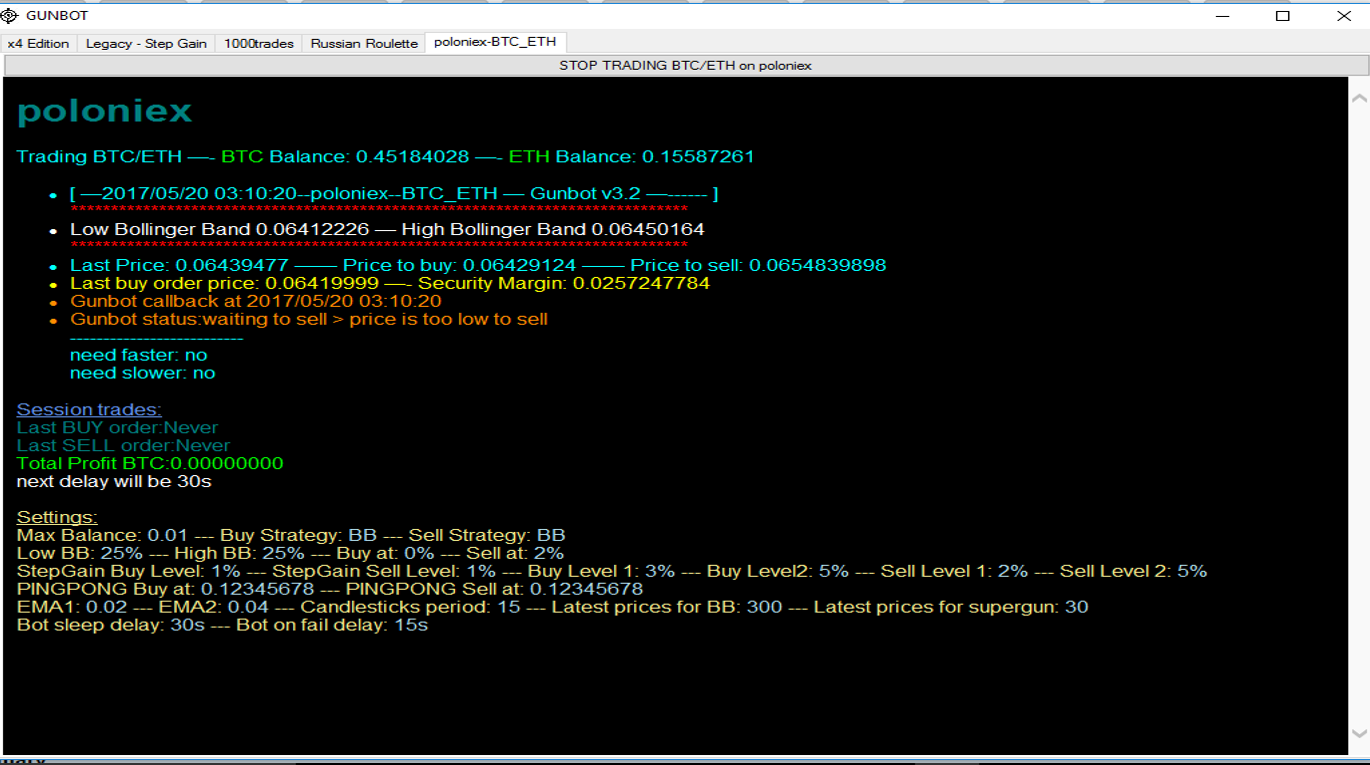Screen dimensions: 1370x765
Task: Switch to the x4 Edition tab
Action: click(x=39, y=43)
